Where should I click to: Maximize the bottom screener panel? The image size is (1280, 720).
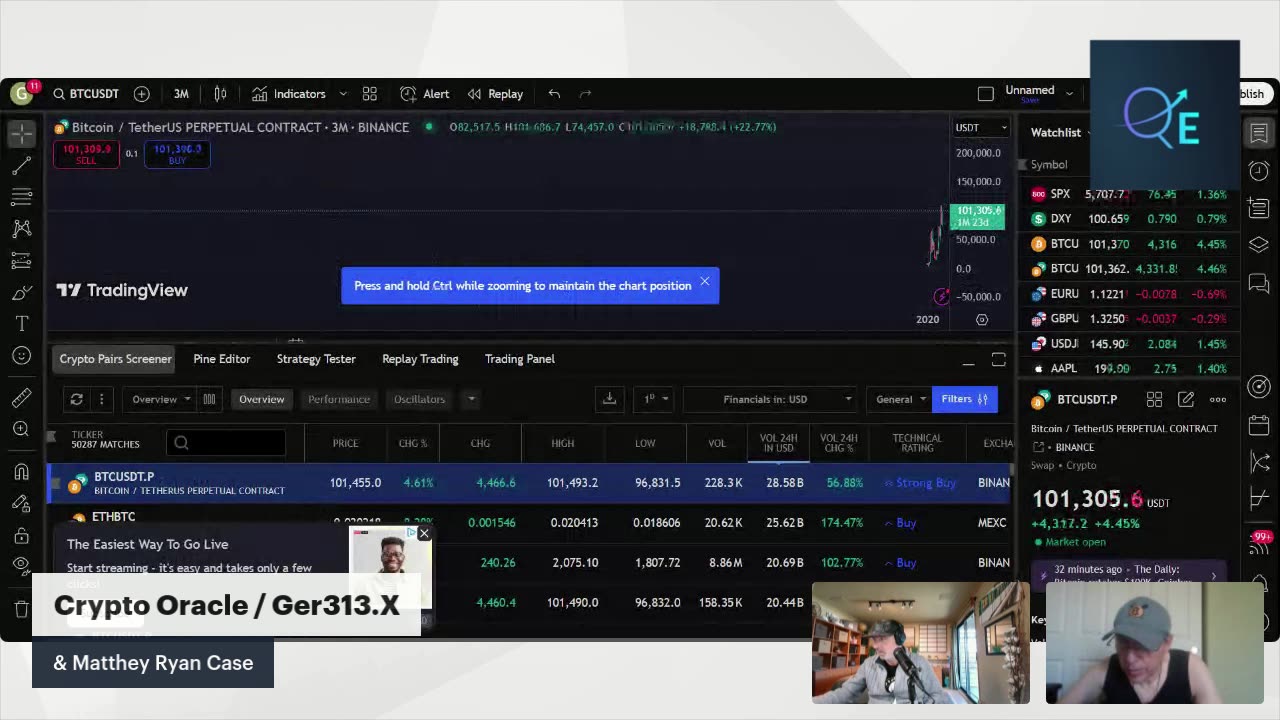click(998, 360)
